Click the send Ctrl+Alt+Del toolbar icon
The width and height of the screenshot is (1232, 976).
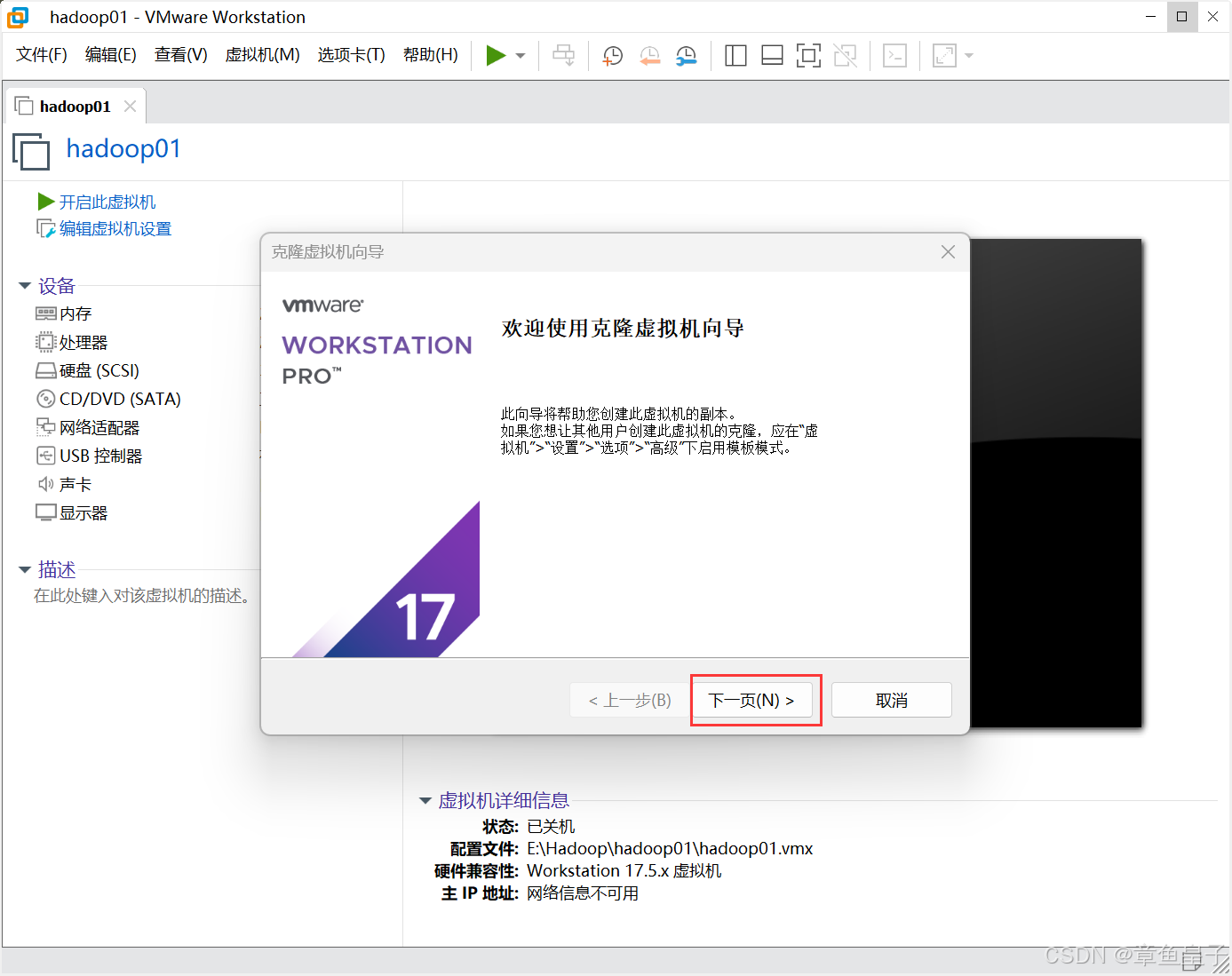click(563, 55)
